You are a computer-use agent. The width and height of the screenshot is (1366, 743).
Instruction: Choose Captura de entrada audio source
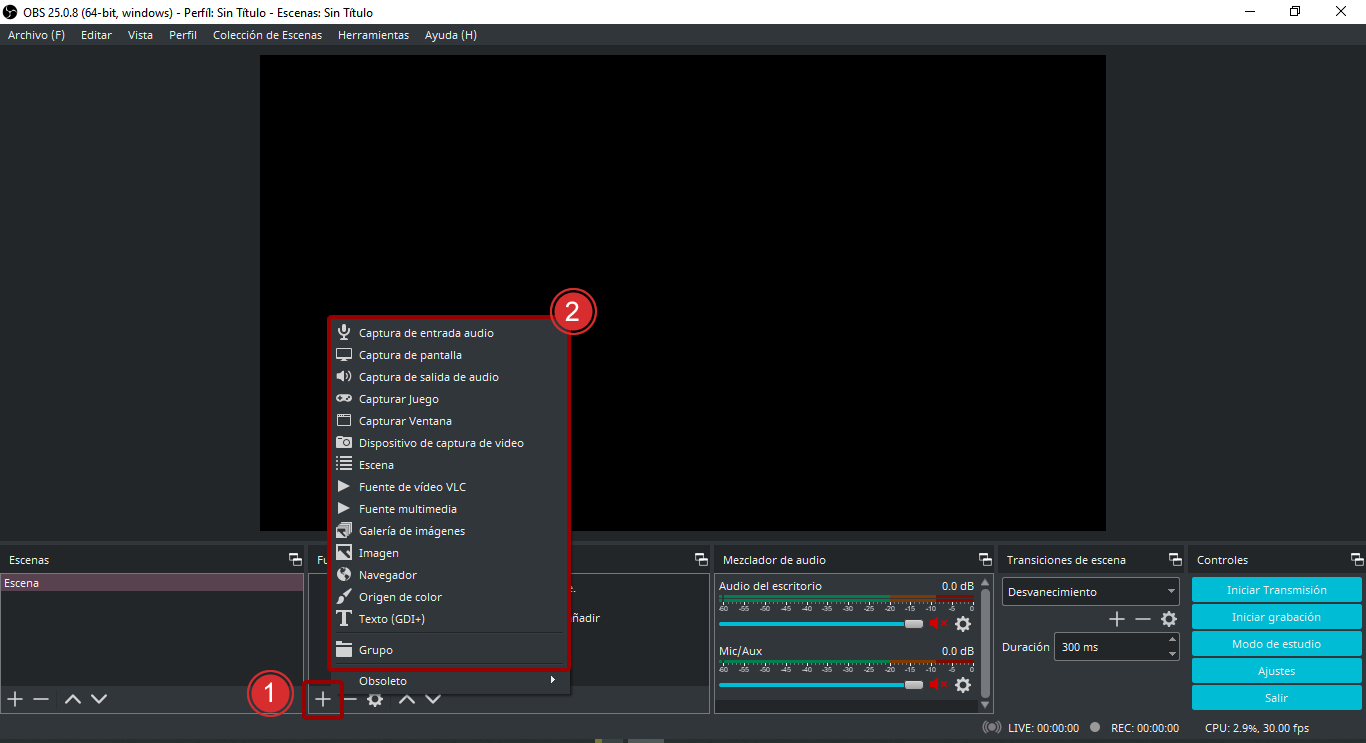tap(449, 333)
